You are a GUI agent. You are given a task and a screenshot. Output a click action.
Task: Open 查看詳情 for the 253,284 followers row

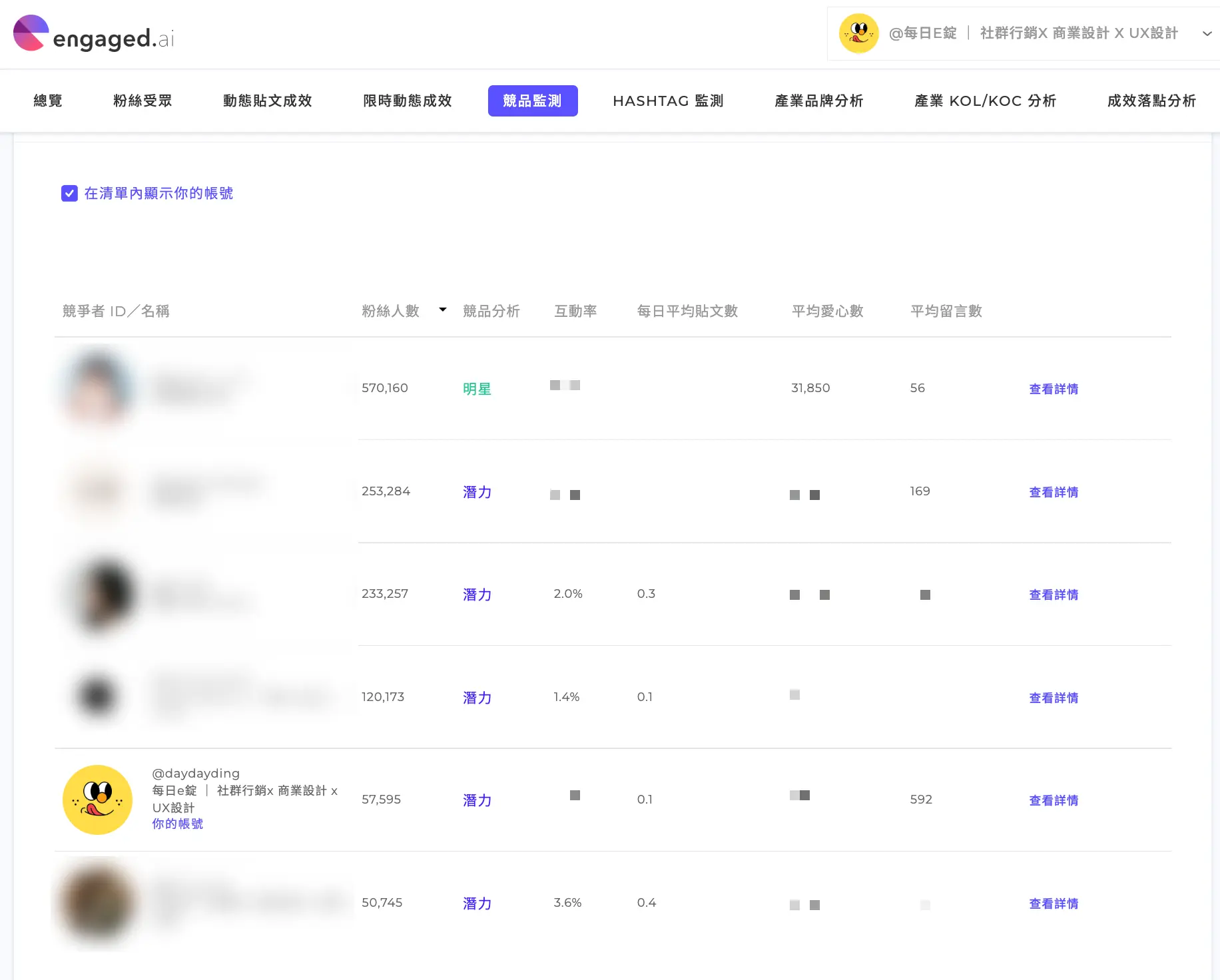(x=1054, y=492)
